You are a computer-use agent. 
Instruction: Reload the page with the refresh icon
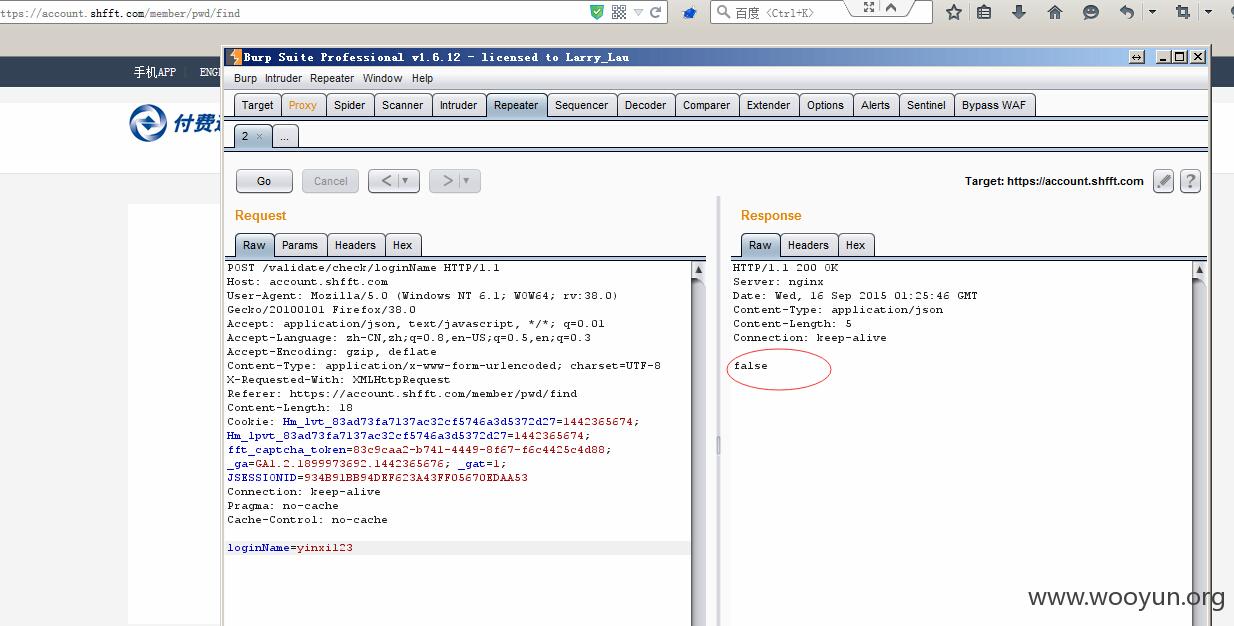coord(656,12)
